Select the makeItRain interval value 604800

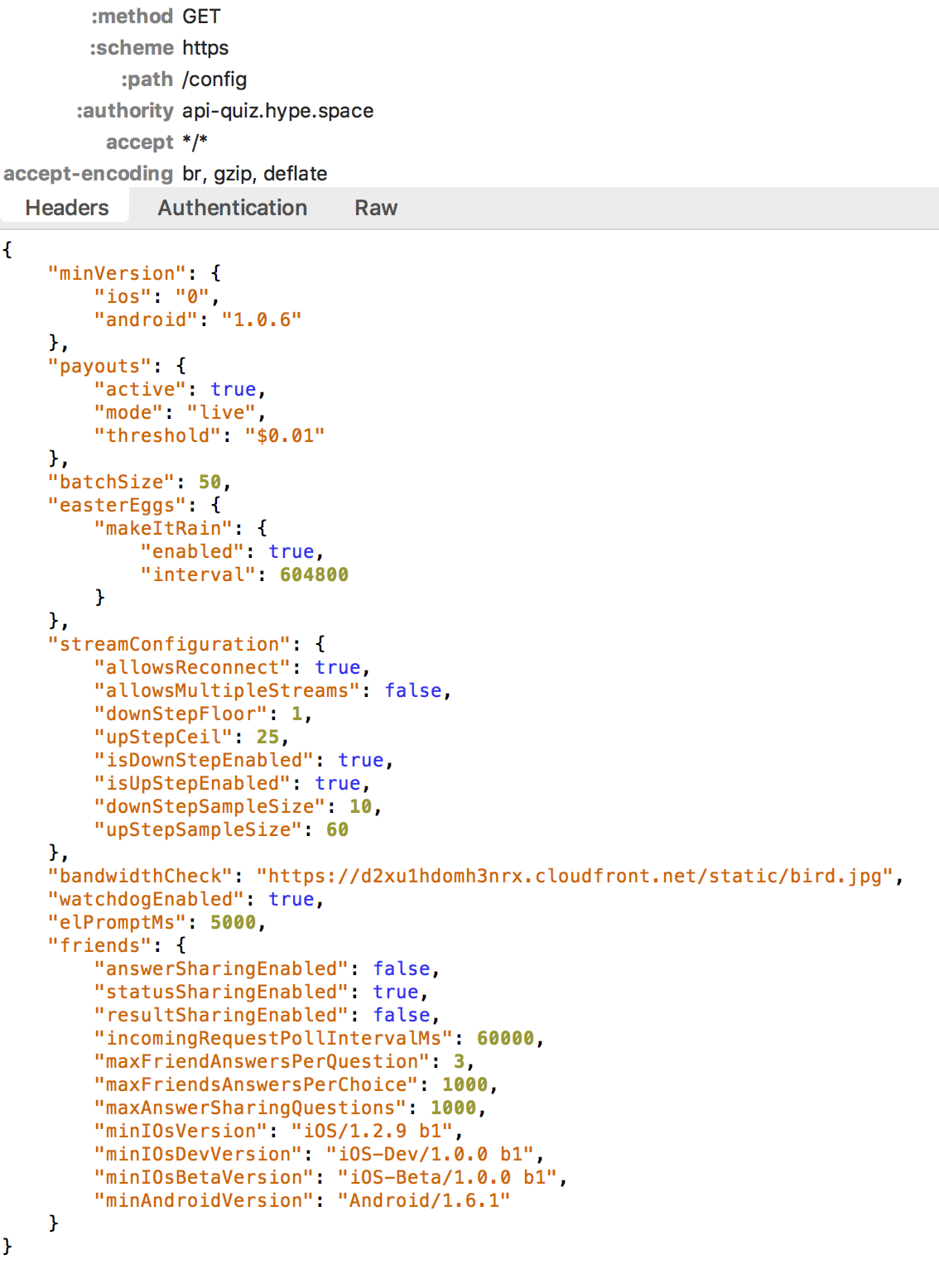tap(314, 574)
